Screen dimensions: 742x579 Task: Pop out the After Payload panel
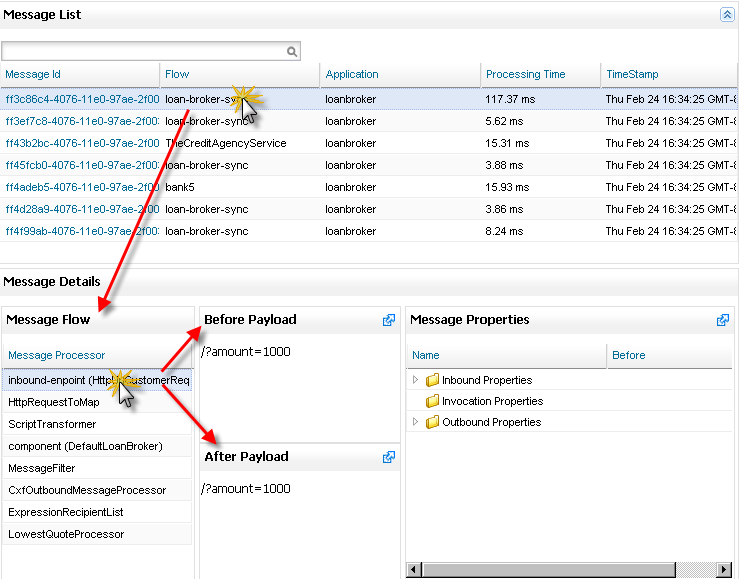click(x=389, y=457)
